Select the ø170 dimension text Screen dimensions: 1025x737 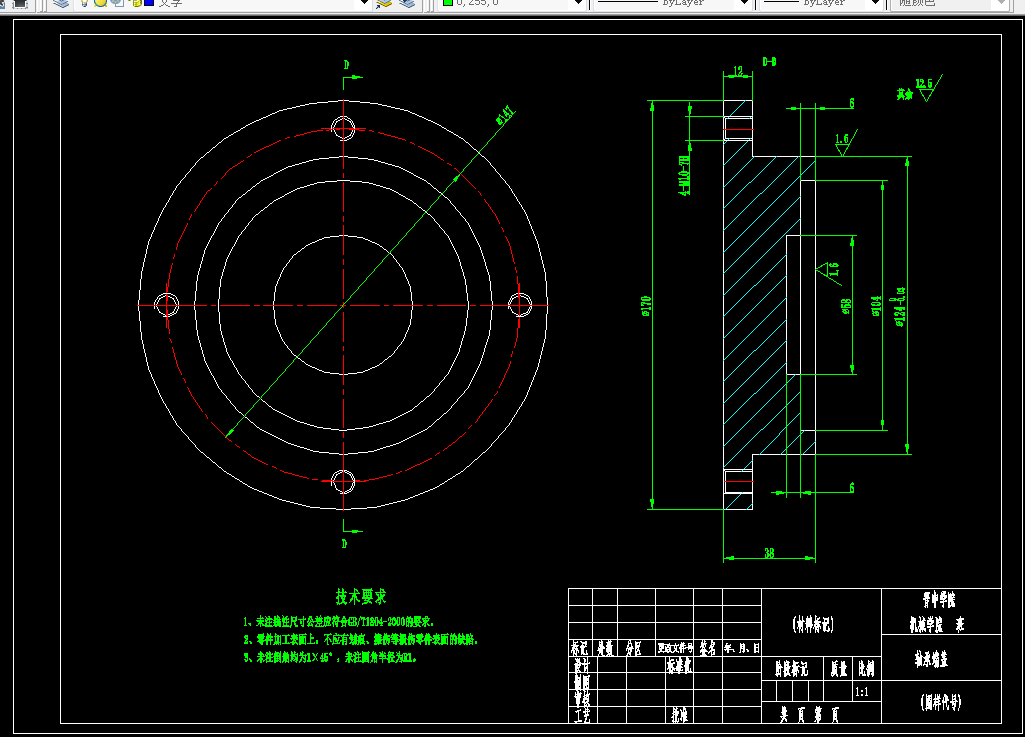tap(646, 306)
